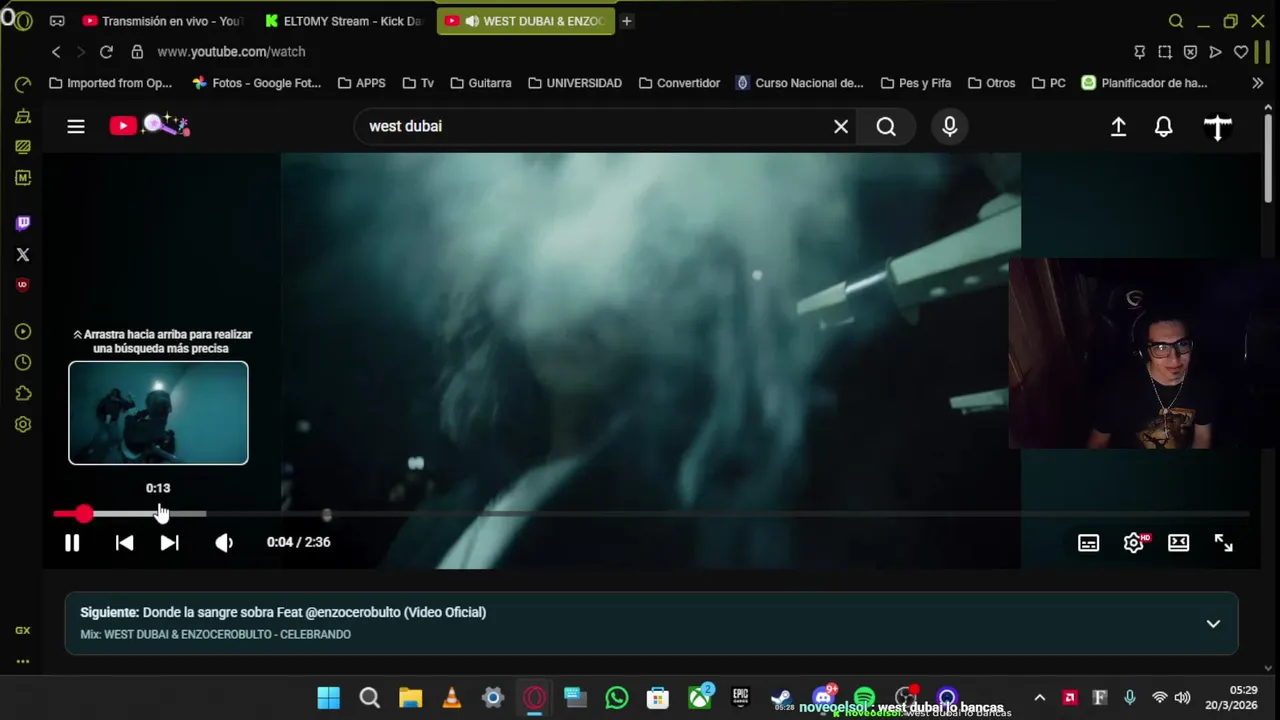Image resolution: width=1280 pixels, height=720 pixels.
Task: Start voice search with microphone icon
Action: pyautogui.click(x=950, y=126)
